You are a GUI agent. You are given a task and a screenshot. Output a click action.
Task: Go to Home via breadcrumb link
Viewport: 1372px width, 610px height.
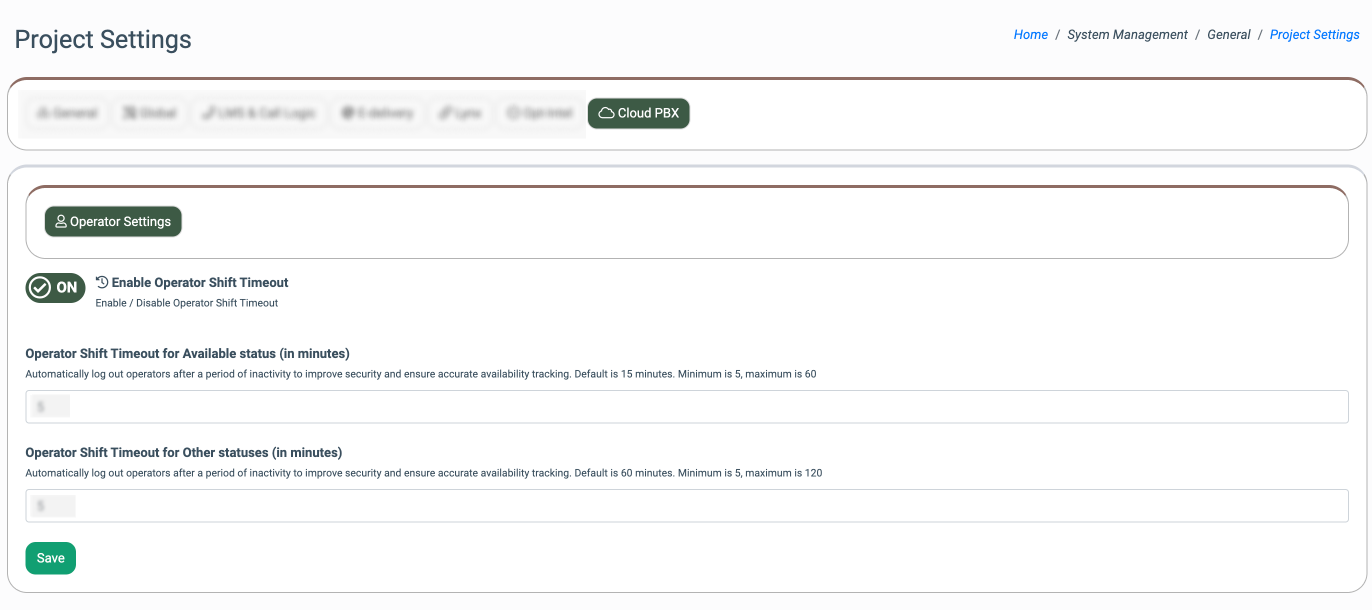coord(1030,35)
